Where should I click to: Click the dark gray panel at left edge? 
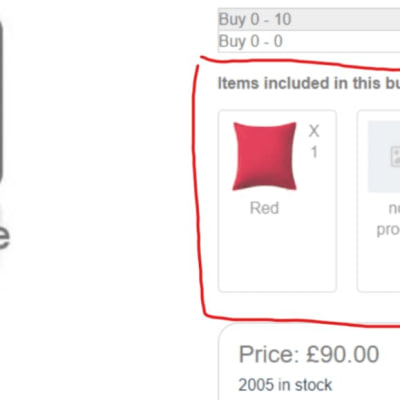click(x=1, y=102)
